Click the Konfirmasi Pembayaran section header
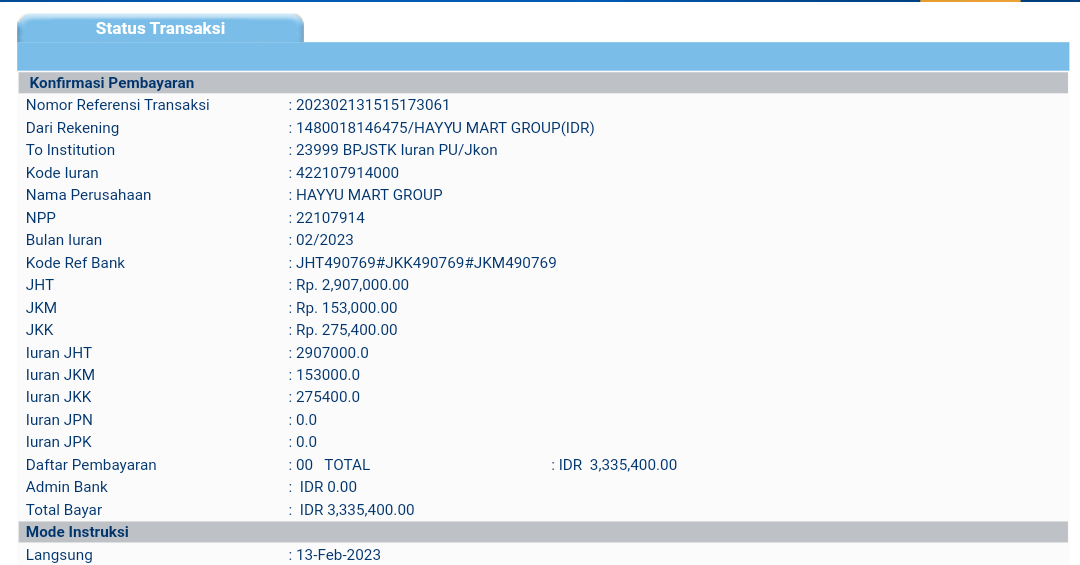The width and height of the screenshot is (1080, 565). (x=111, y=83)
